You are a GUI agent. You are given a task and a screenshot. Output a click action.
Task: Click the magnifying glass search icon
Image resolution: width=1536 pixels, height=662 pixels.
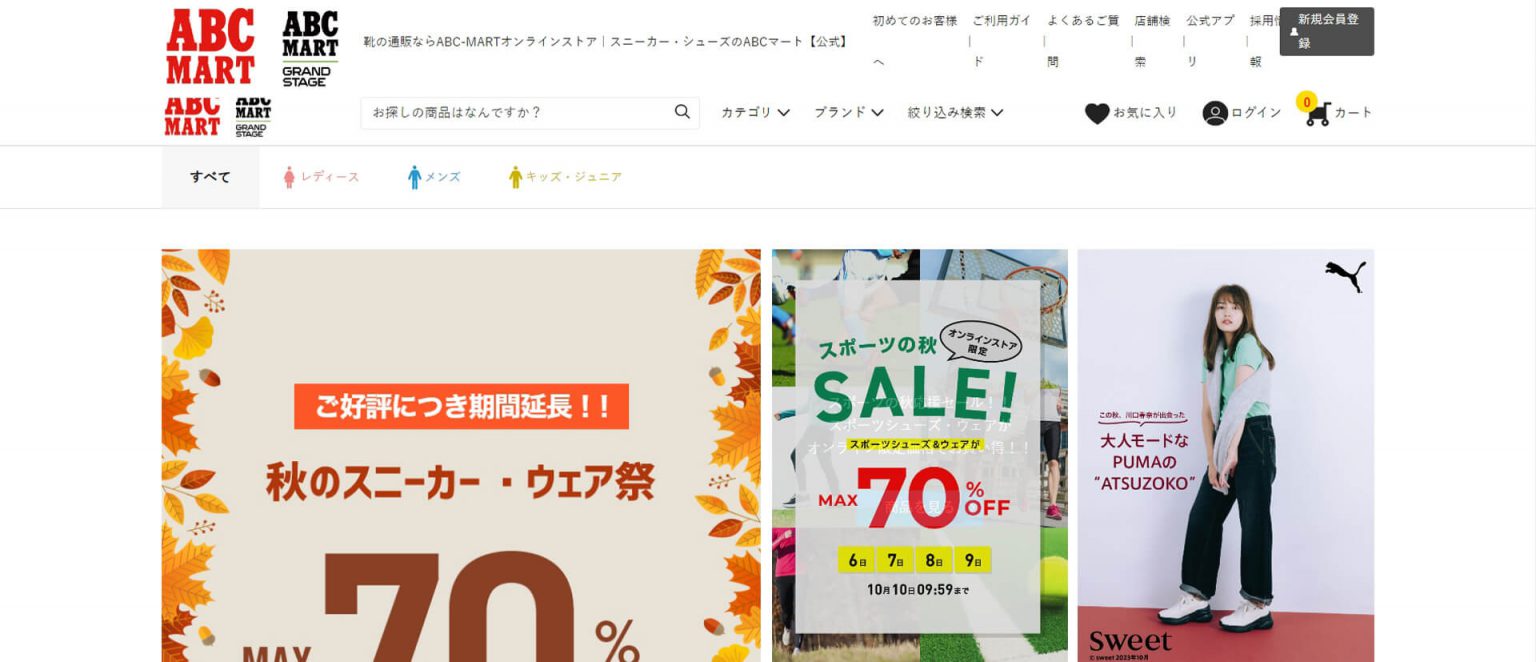tap(682, 112)
